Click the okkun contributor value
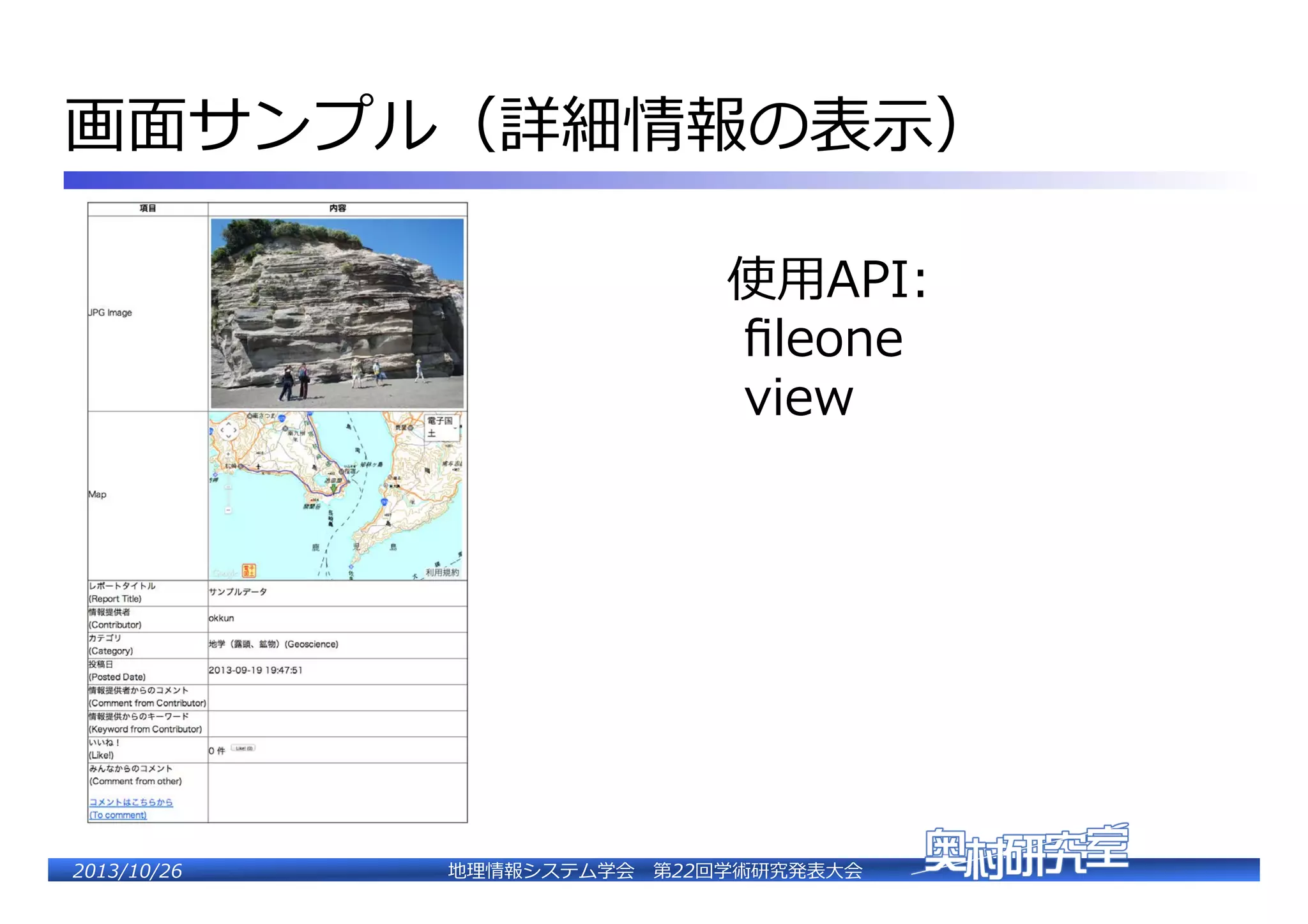The width and height of the screenshot is (1308, 924). click(221, 618)
